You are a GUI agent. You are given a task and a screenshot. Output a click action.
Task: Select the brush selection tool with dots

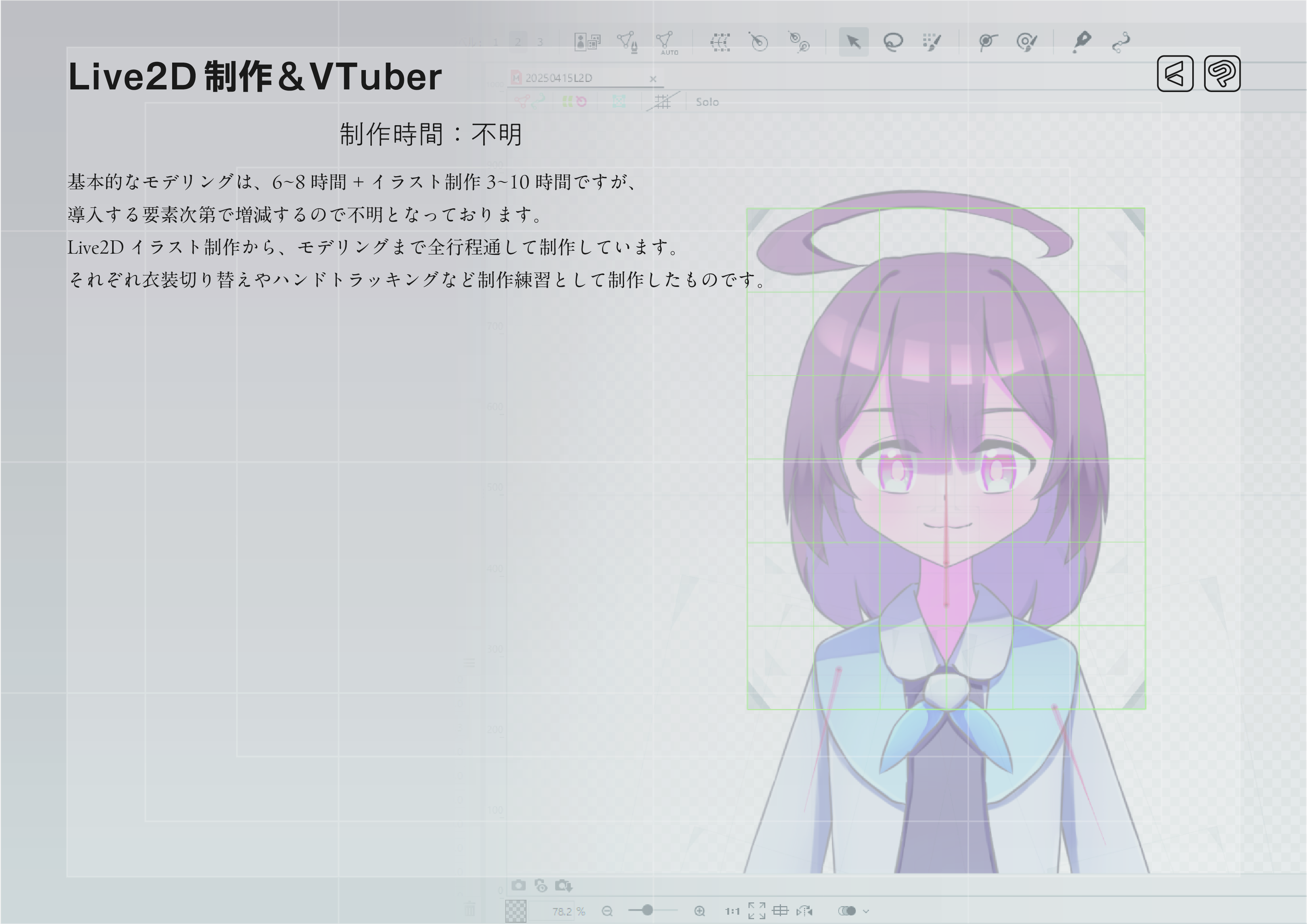[x=931, y=42]
